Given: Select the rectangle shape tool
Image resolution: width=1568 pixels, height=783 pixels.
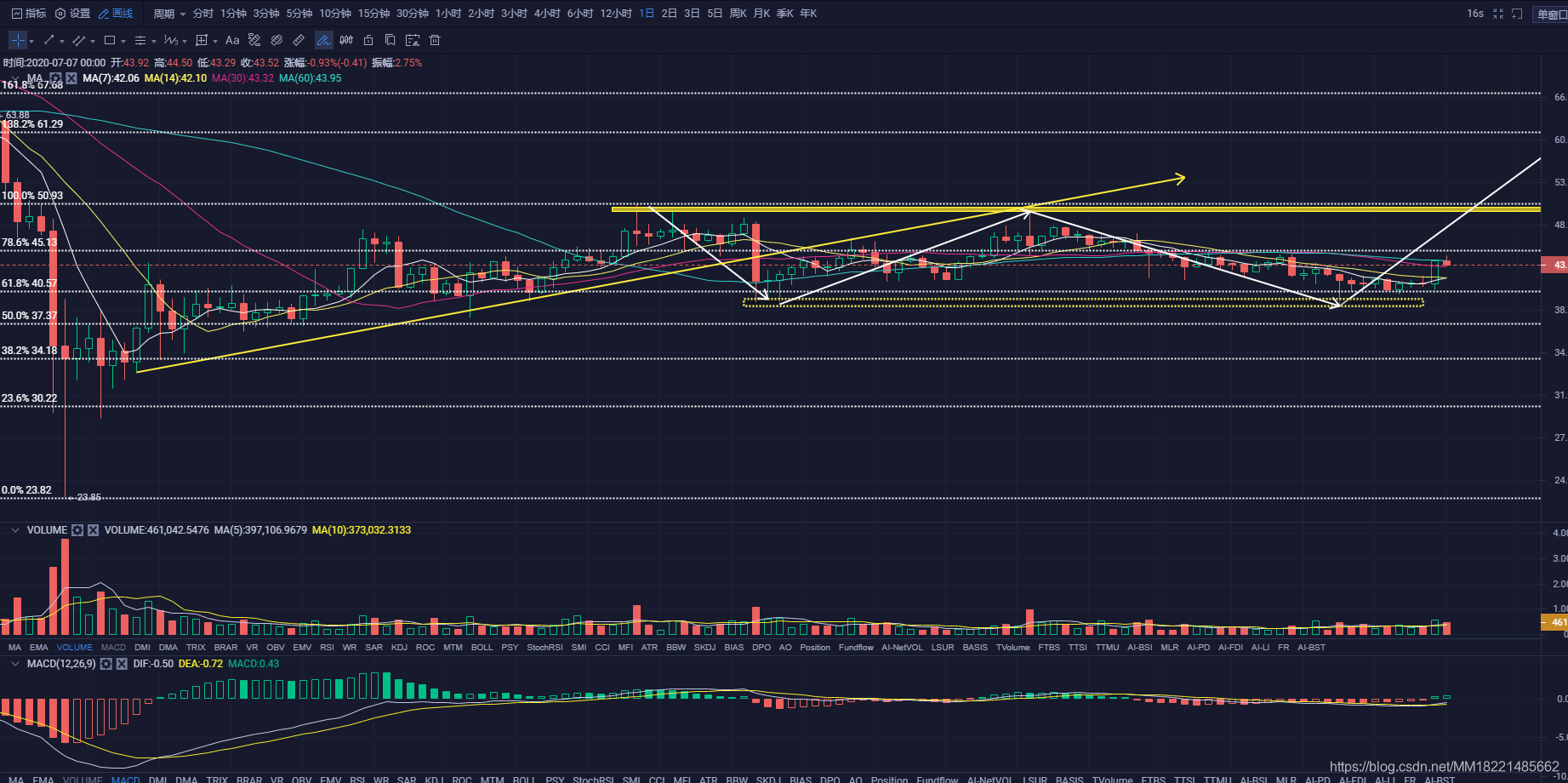Looking at the screenshot, I should [110, 40].
